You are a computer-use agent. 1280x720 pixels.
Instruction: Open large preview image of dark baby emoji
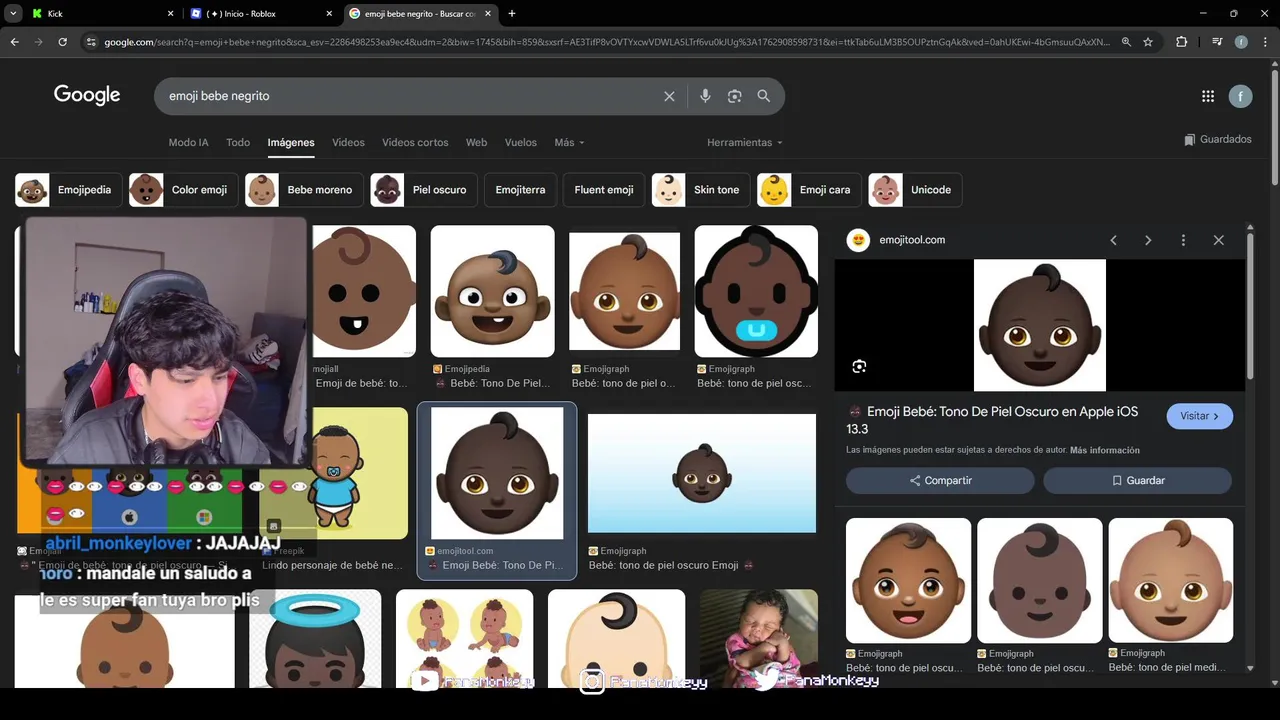pyautogui.click(x=1040, y=325)
